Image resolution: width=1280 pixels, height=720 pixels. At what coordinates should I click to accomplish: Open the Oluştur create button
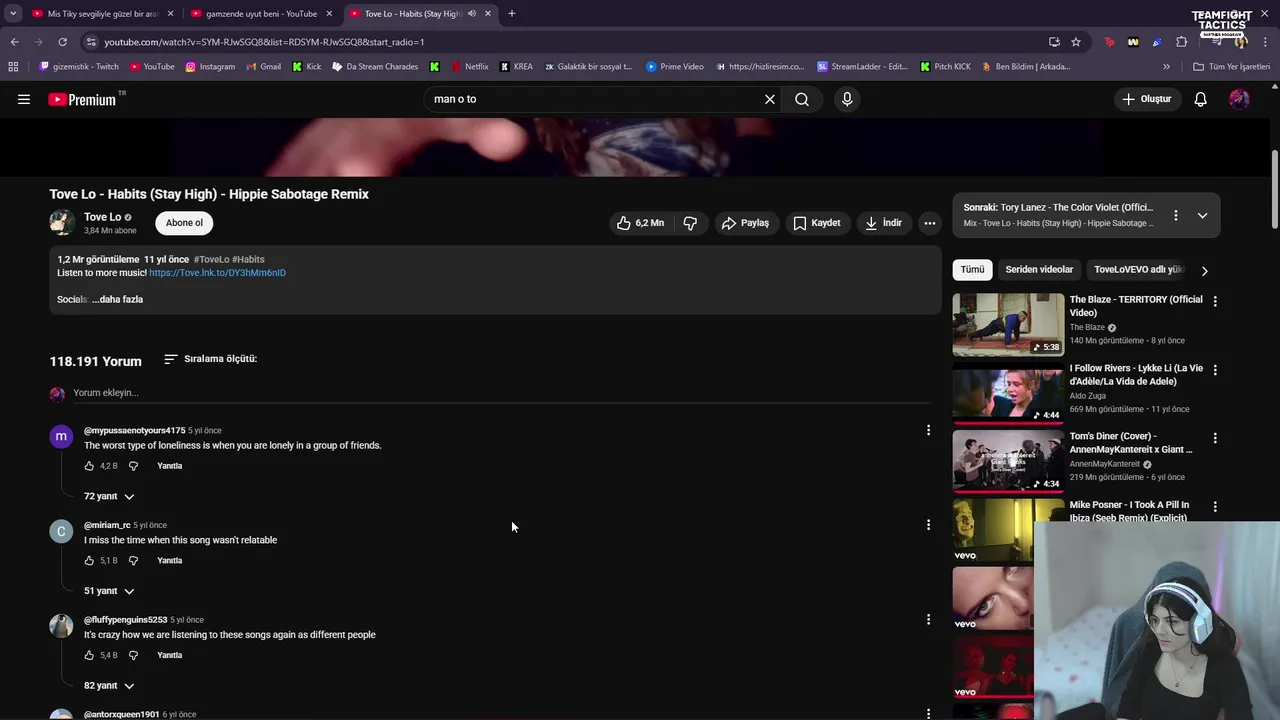[x=1146, y=99]
